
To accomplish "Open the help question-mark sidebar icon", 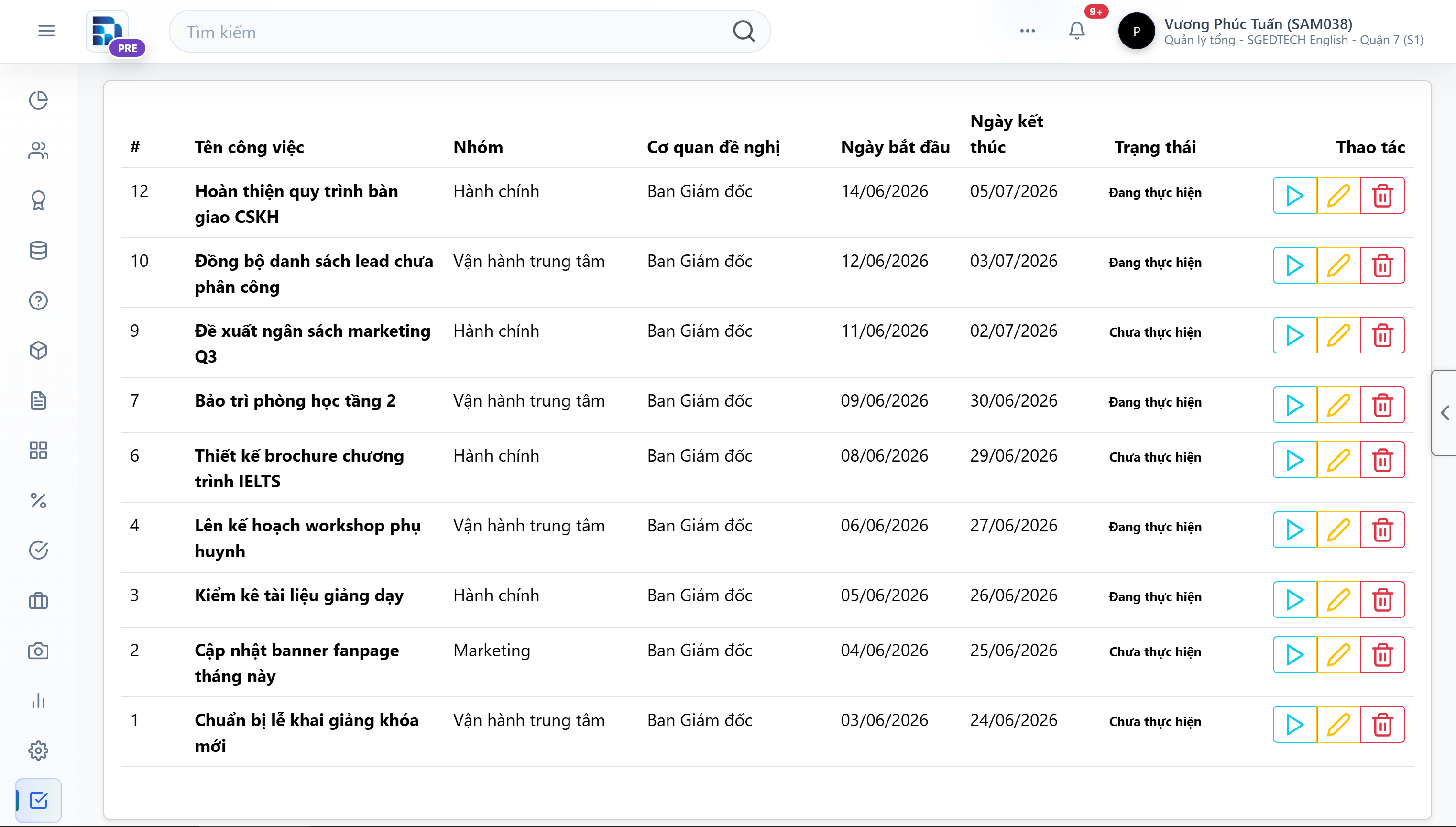I will tap(38, 300).
